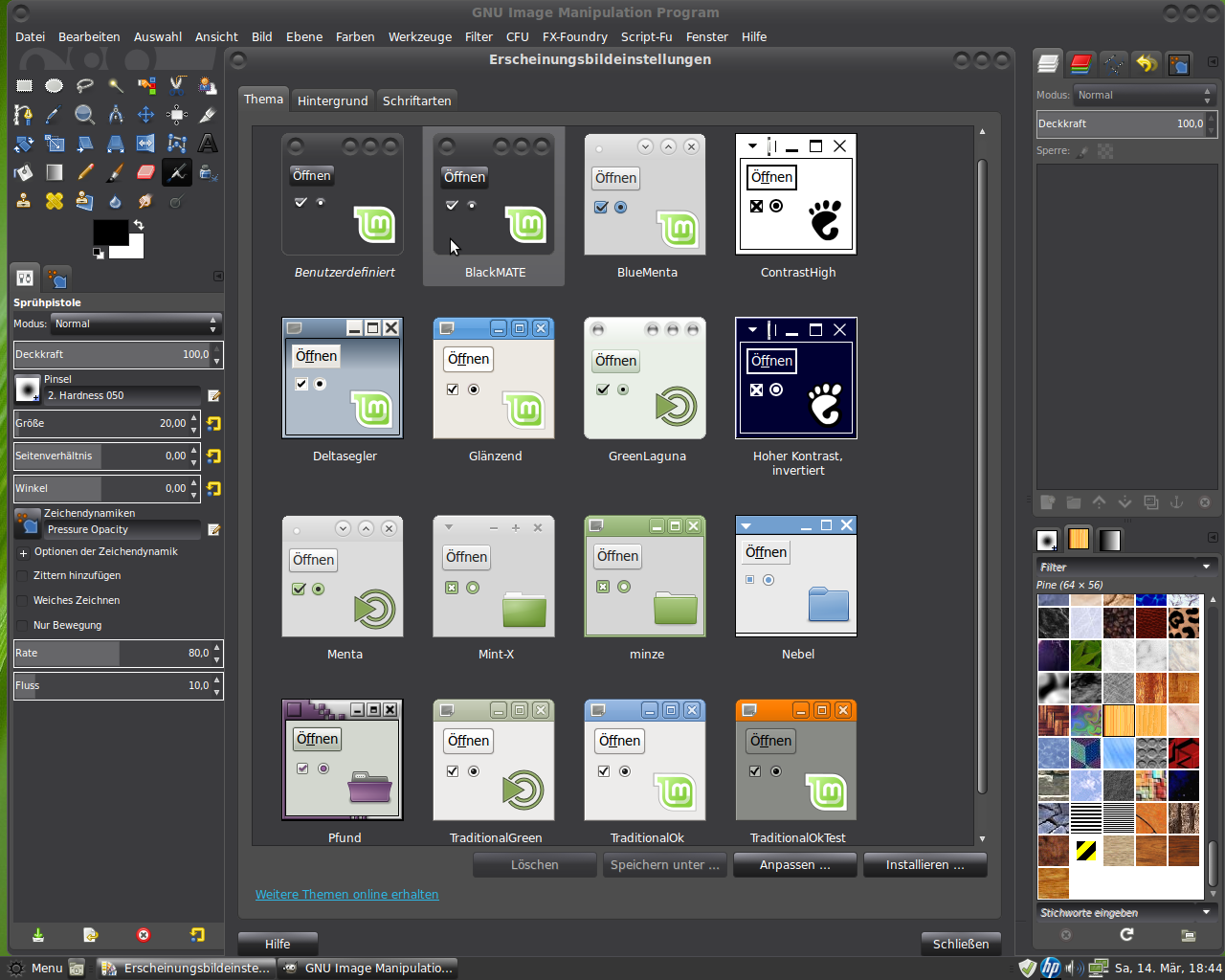The width and height of the screenshot is (1225, 980).
Task: Tick the Weiches Zeichnen checkbox
Action: 22,601
